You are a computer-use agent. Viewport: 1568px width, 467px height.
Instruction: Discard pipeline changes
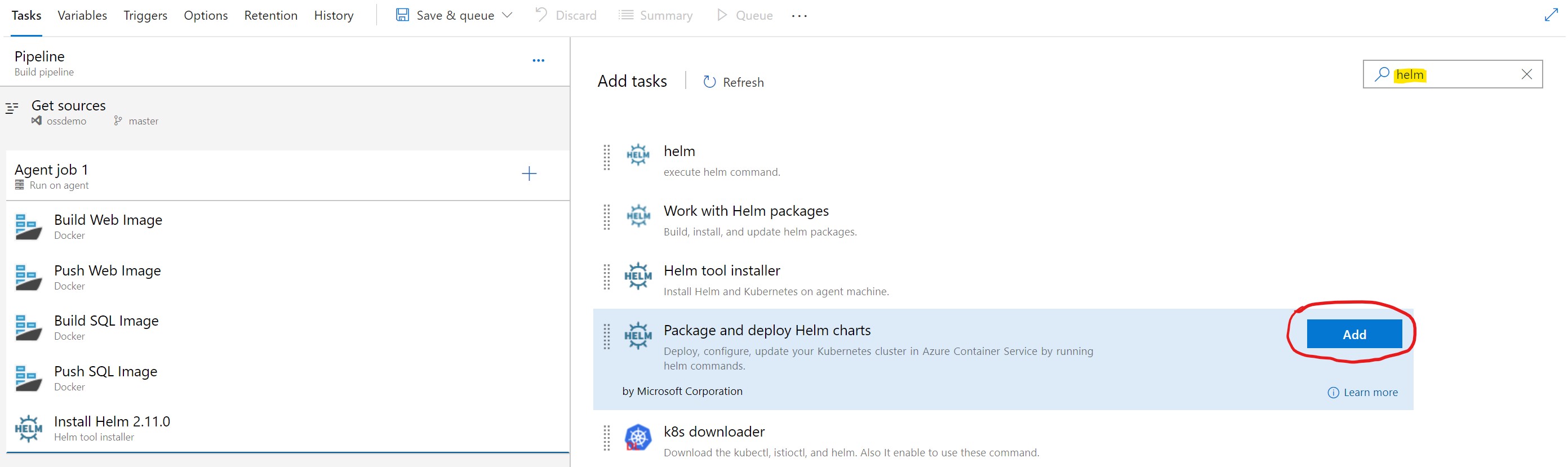click(566, 15)
